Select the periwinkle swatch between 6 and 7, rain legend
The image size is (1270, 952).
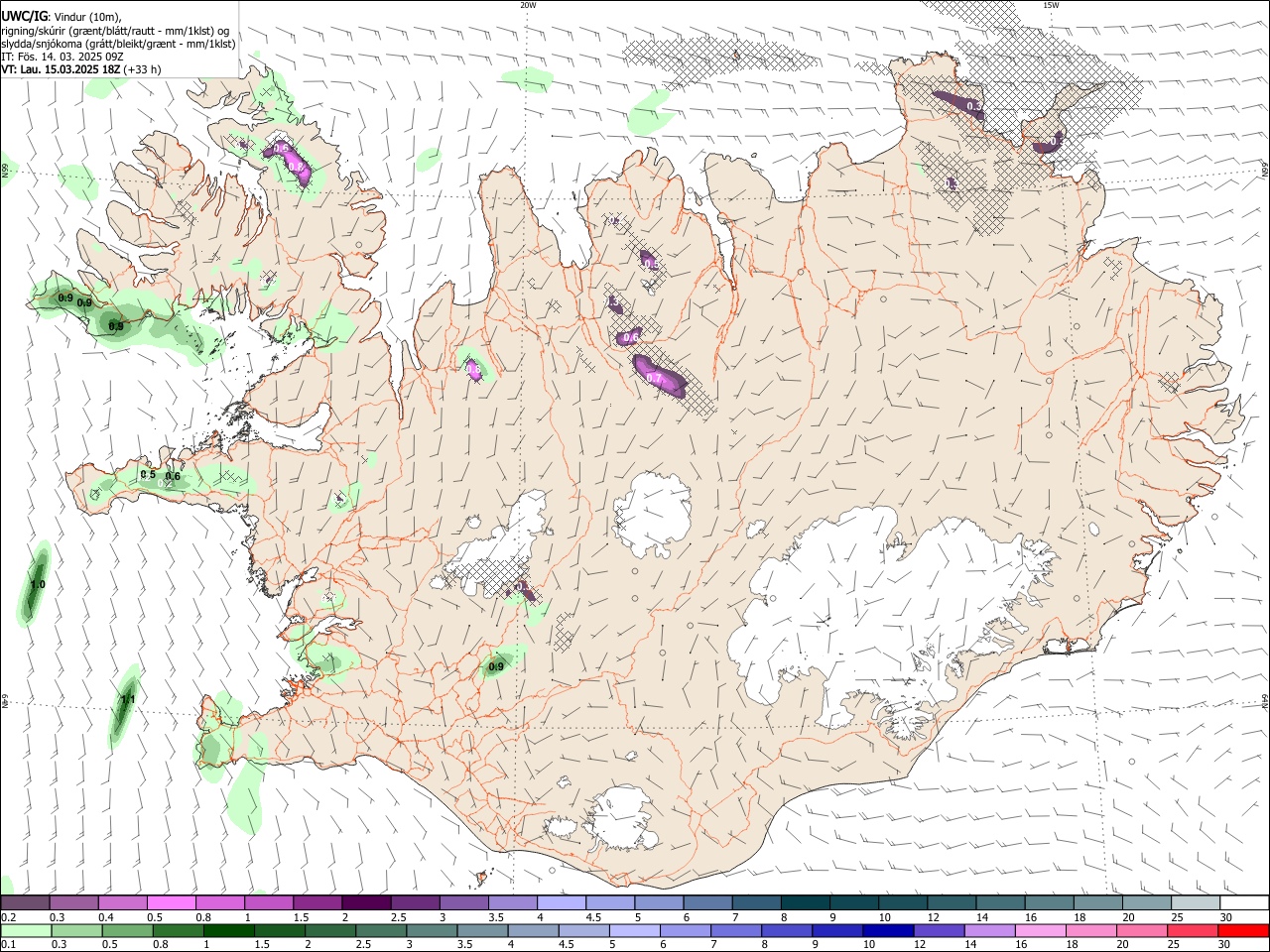click(x=686, y=930)
